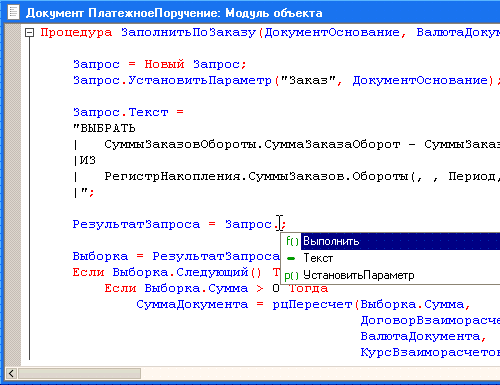Click the p() icon beside УстановитьПараметр

291,276
